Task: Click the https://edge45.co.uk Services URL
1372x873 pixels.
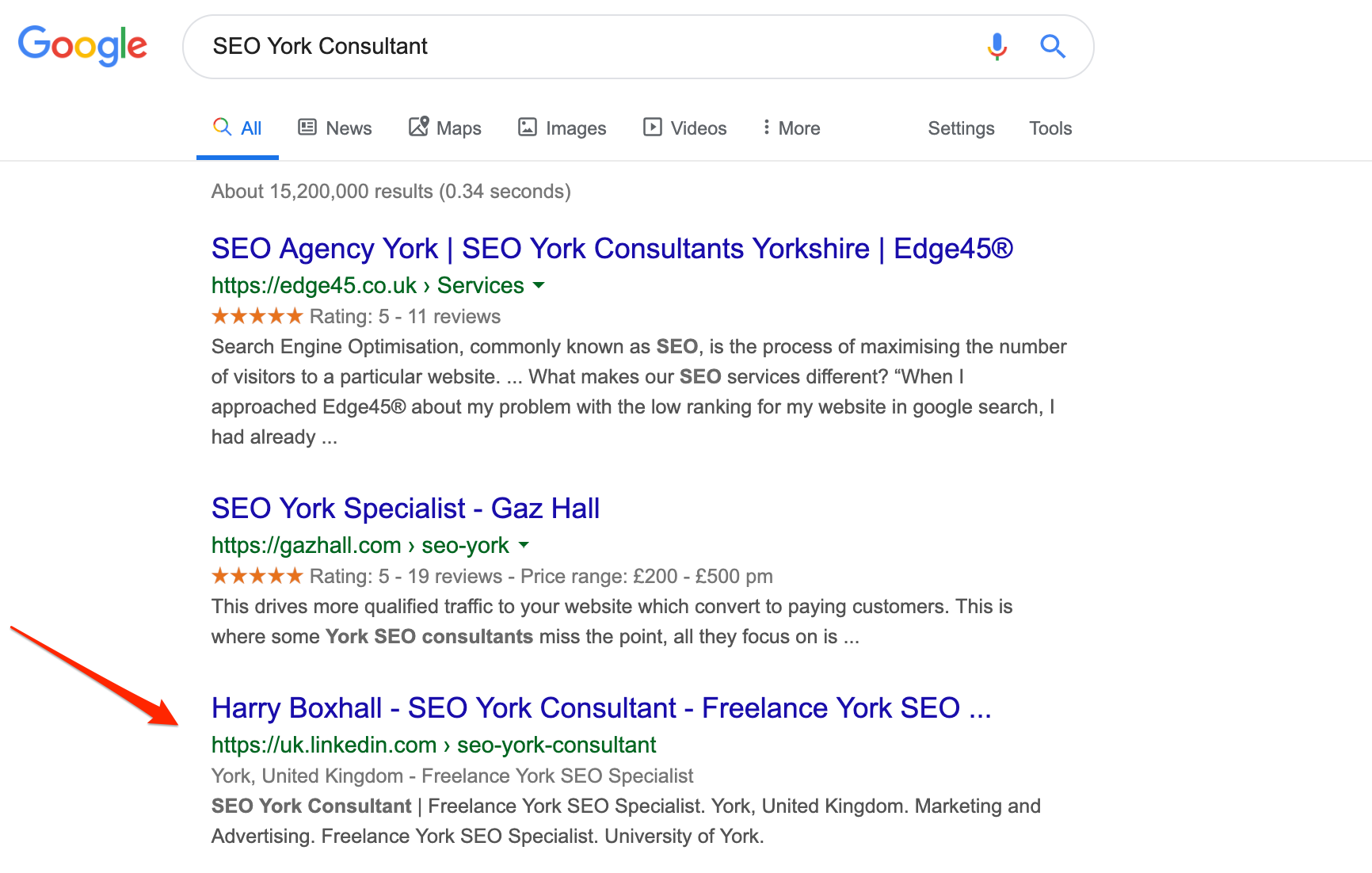Action: click(x=368, y=285)
